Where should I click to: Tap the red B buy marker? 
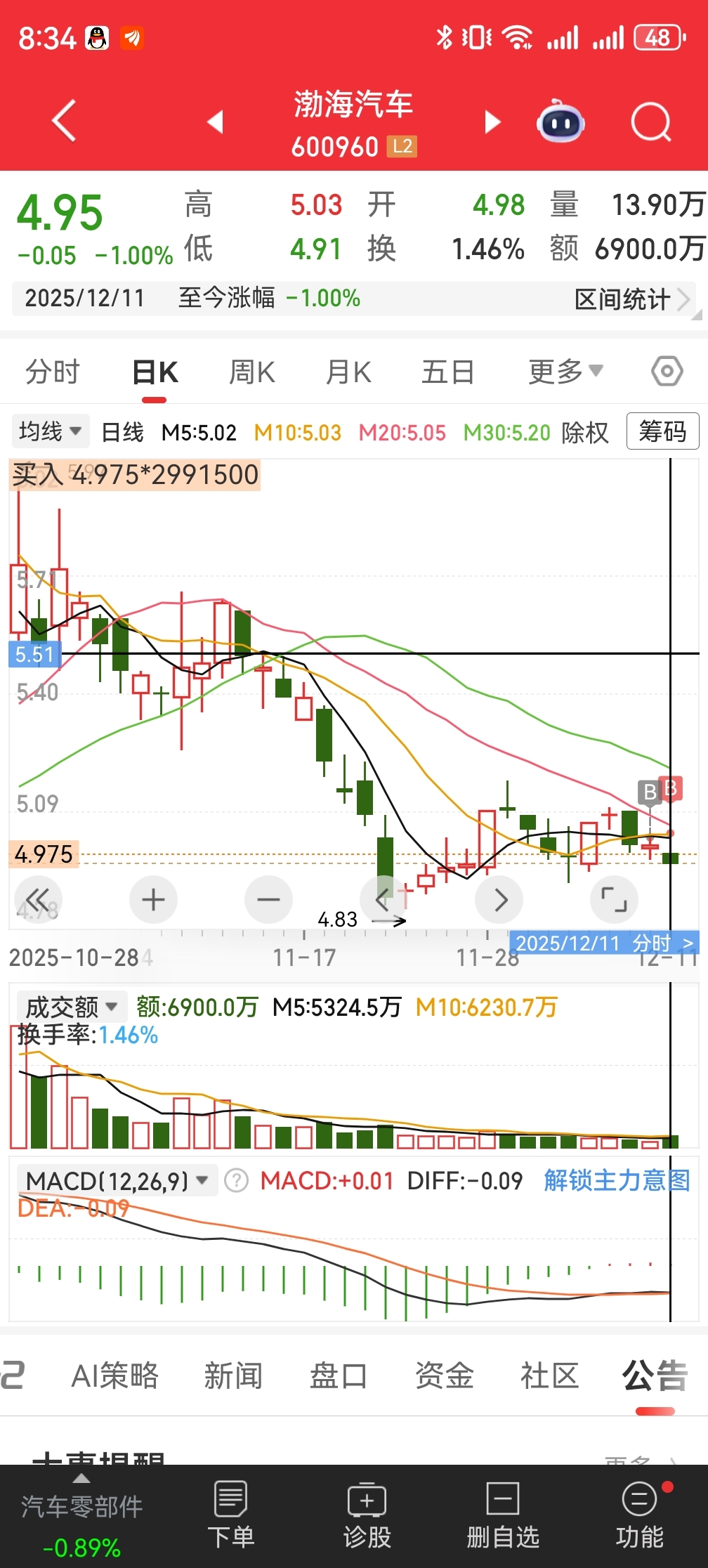click(x=671, y=788)
